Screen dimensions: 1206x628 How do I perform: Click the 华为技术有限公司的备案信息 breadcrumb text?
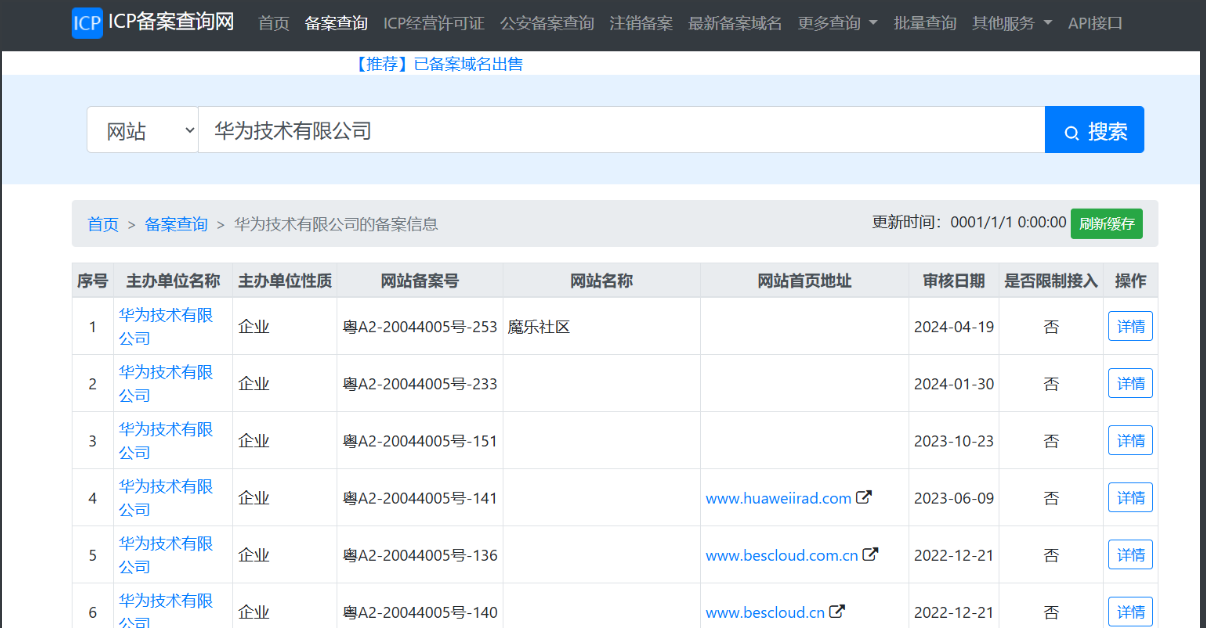tap(336, 224)
